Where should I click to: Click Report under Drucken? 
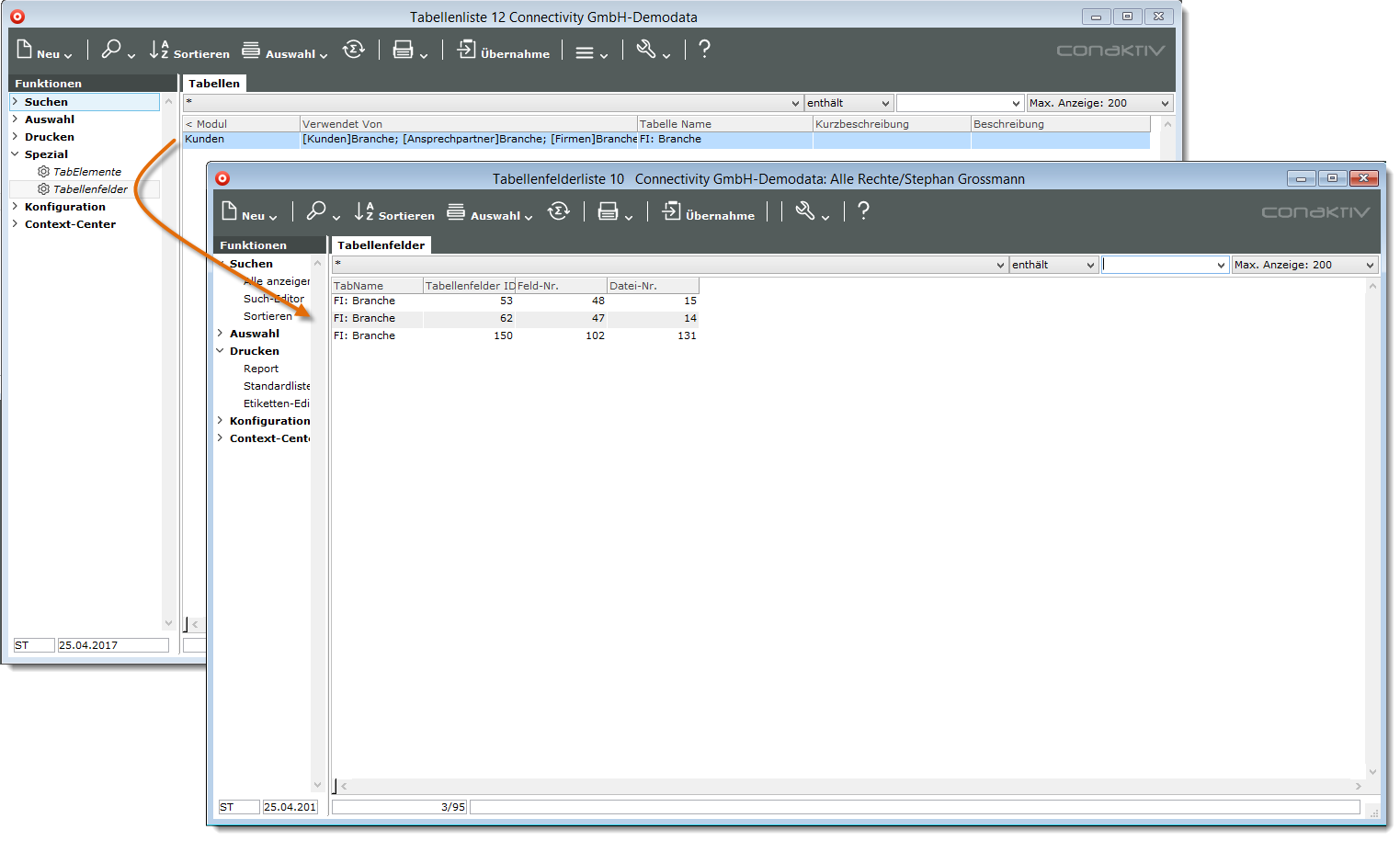261,369
